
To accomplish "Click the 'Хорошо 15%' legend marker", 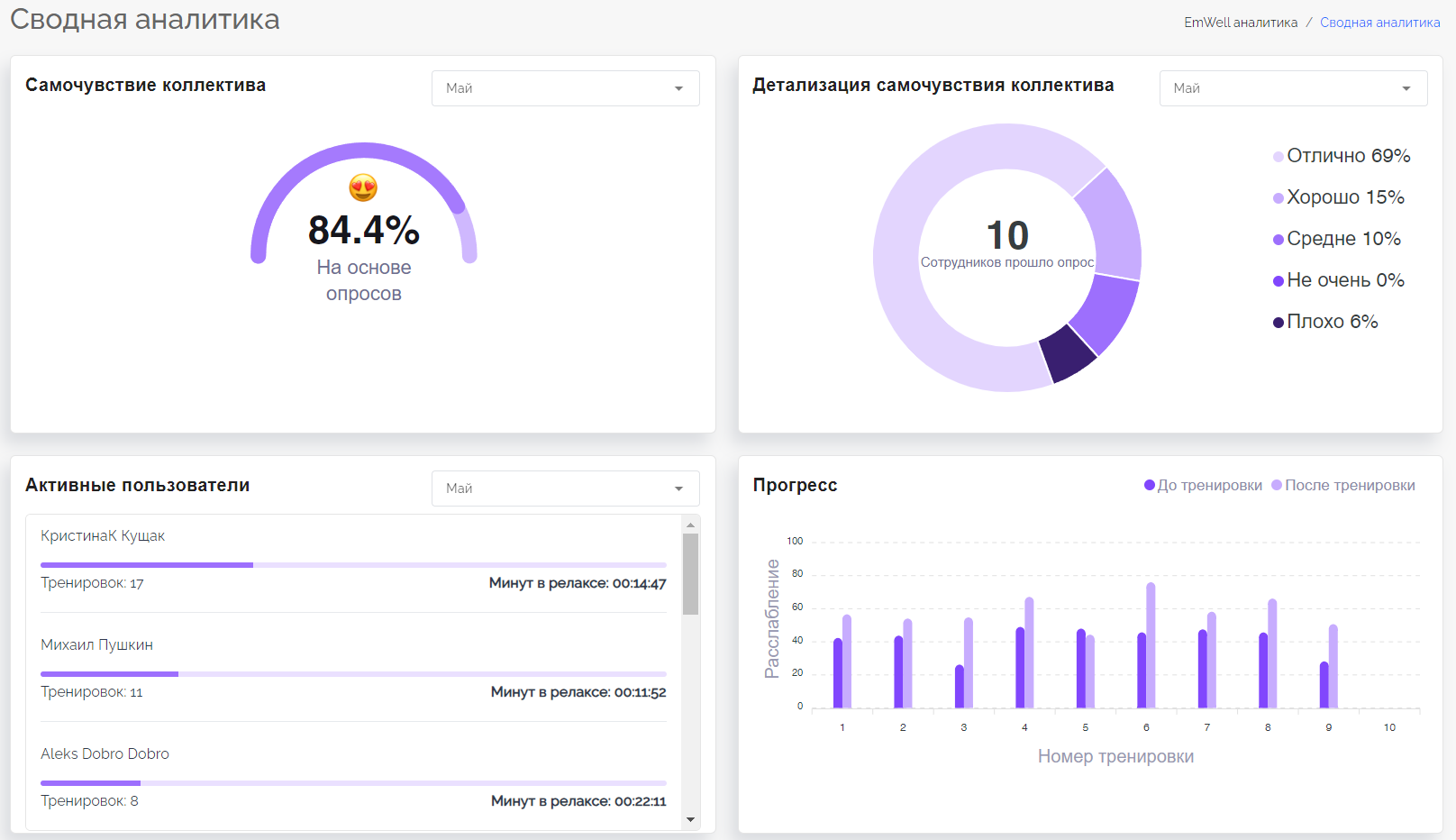I will [1278, 198].
